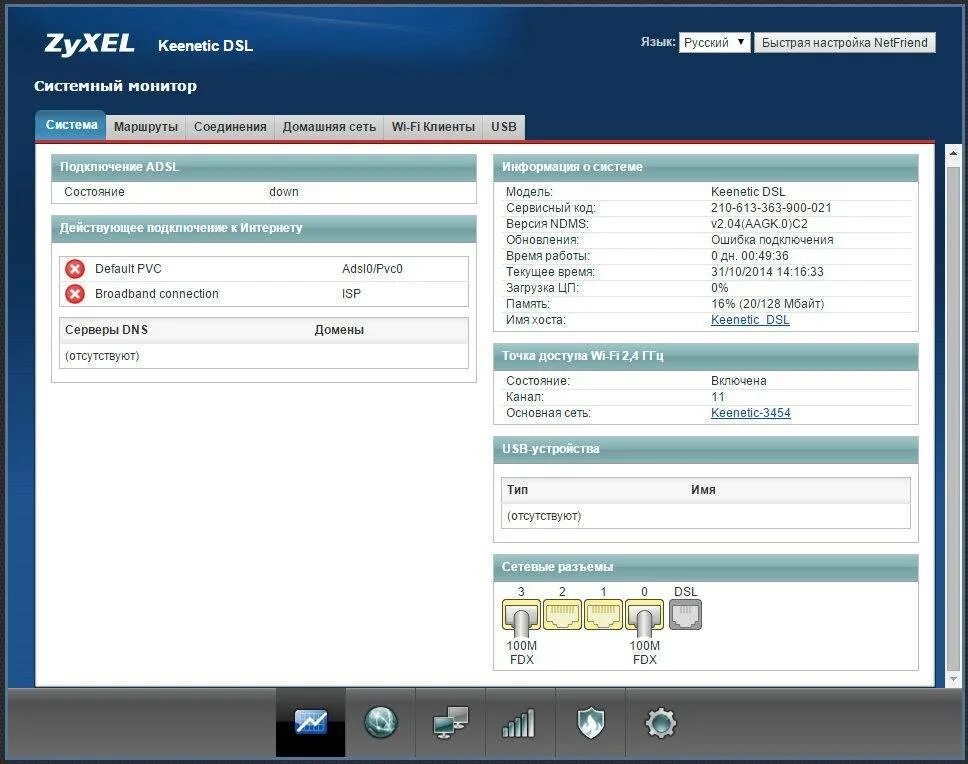The width and height of the screenshot is (968, 764).
Task: Select the Default PVC connection row
Action: 264,269
